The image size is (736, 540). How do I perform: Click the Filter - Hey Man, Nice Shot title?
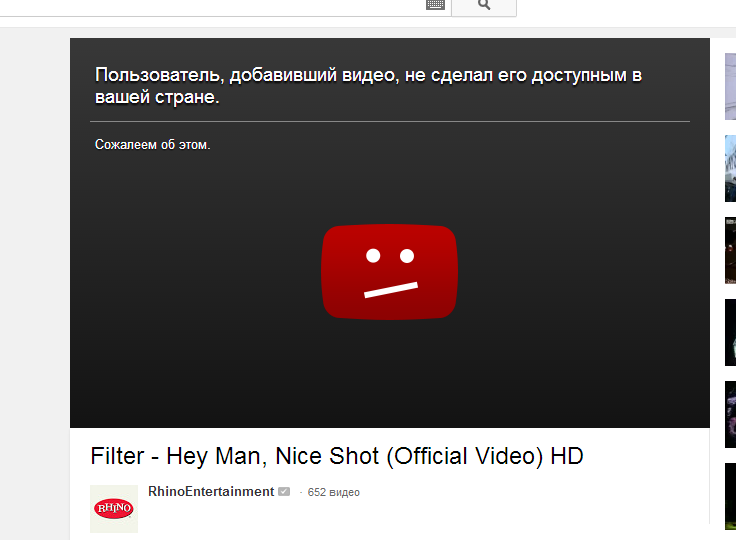tap(337, 456)
